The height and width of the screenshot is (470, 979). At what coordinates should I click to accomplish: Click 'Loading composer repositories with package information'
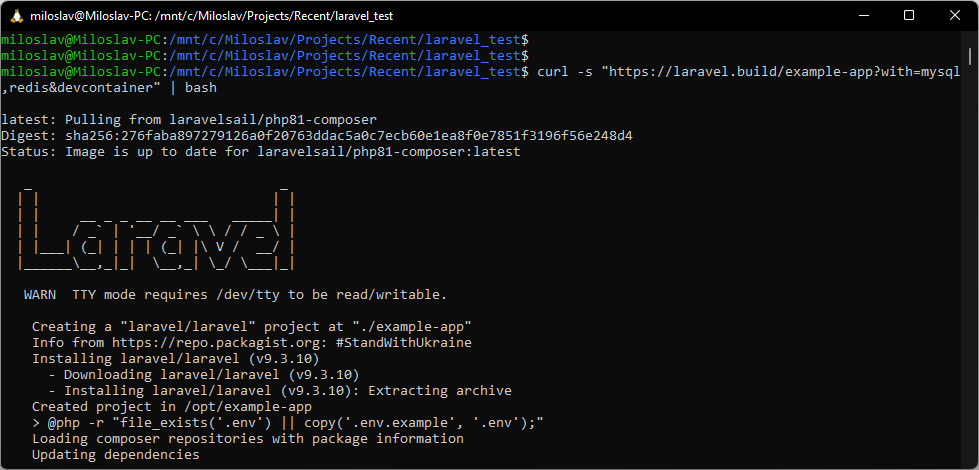248,439
